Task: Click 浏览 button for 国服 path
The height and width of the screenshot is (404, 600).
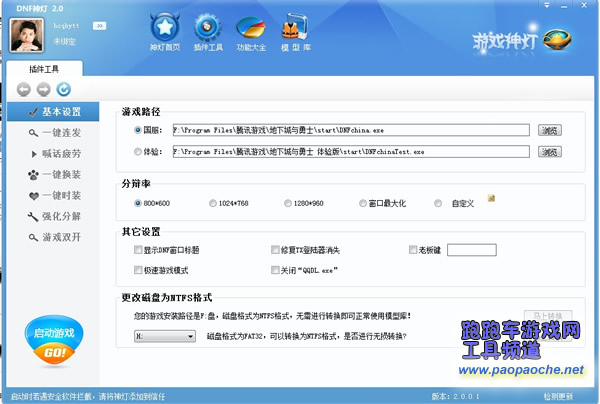Action: point(550,130)
